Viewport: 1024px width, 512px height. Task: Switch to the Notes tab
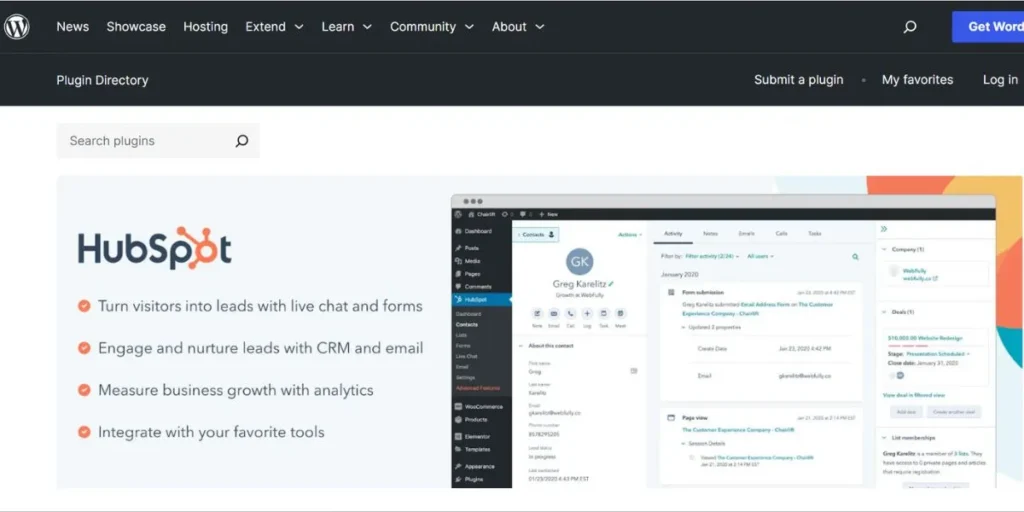click(710, 233)
